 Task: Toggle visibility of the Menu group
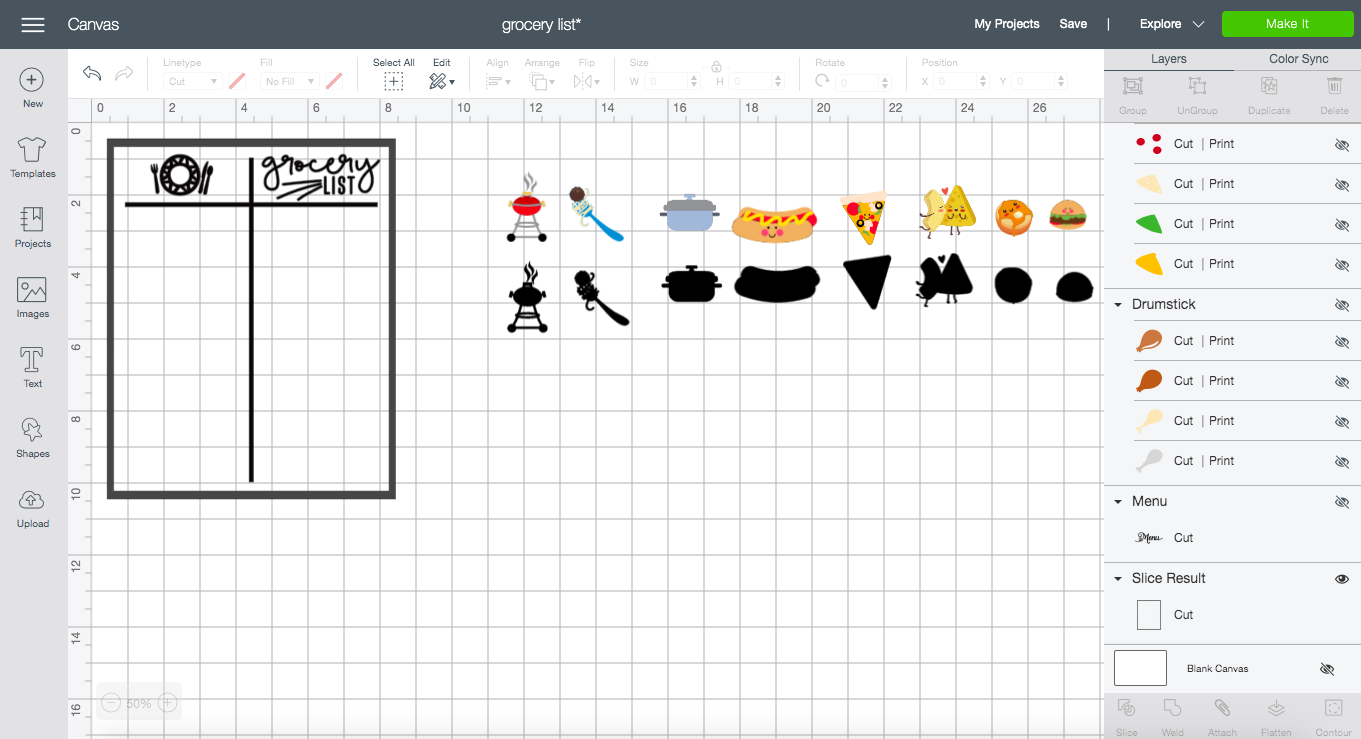[1342, 501]
